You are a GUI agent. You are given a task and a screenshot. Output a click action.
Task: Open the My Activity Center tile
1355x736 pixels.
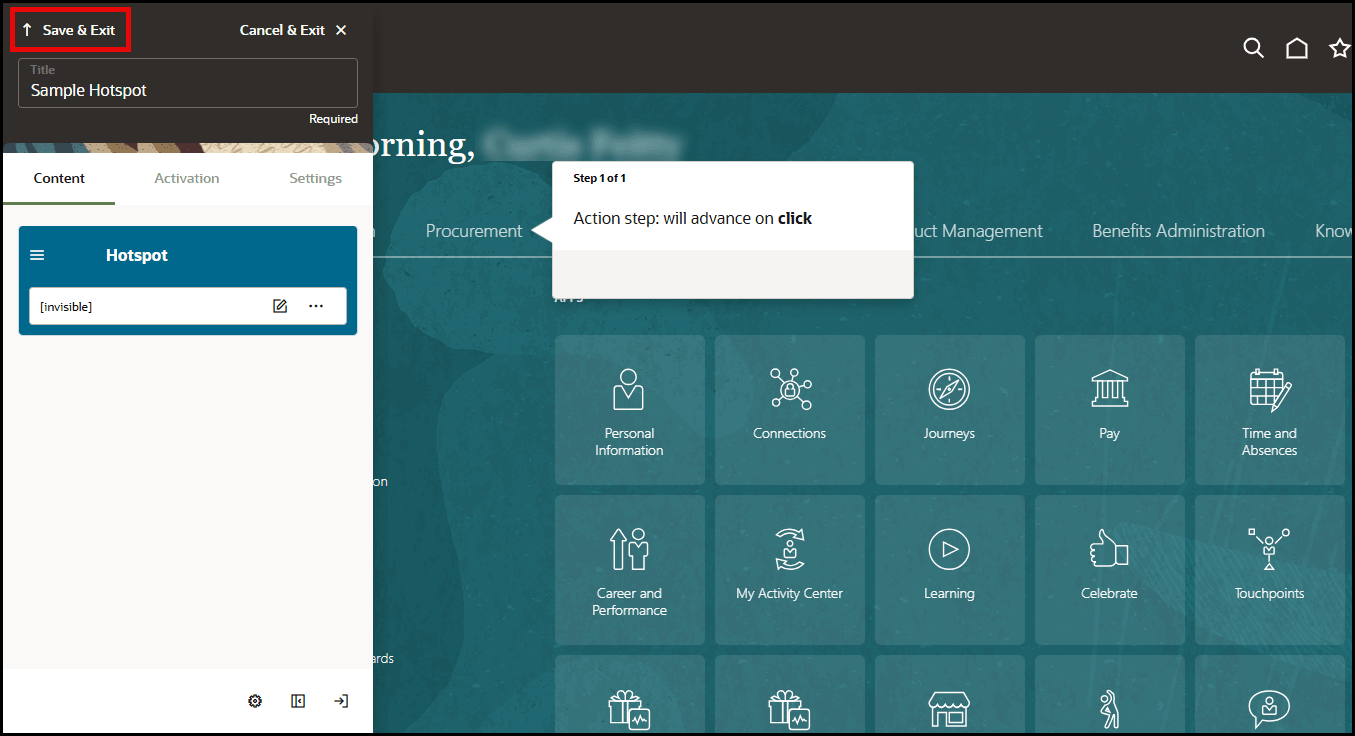pyautogui.click(x=790, y=570)
